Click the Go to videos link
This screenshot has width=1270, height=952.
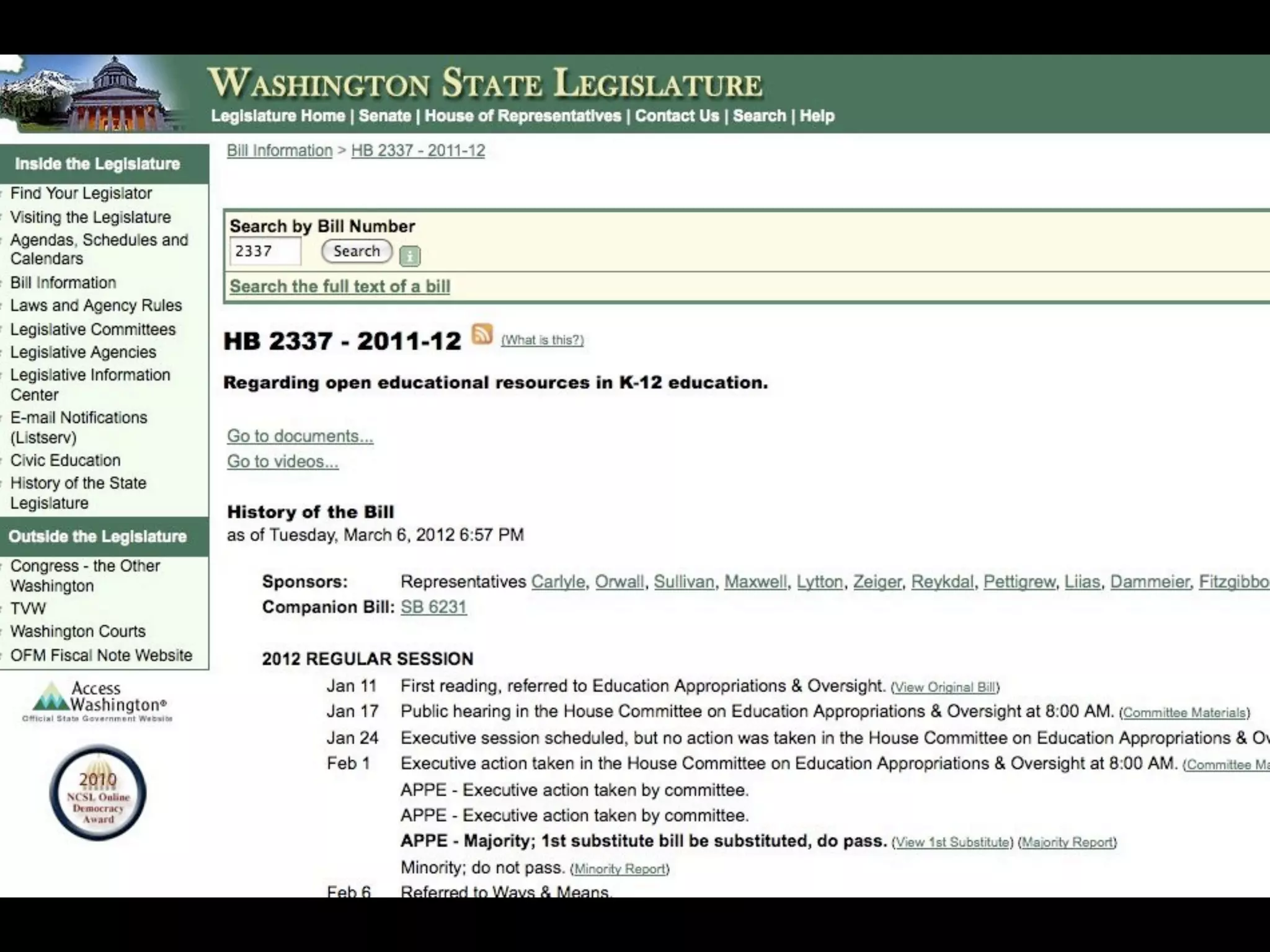click(283, 462)
